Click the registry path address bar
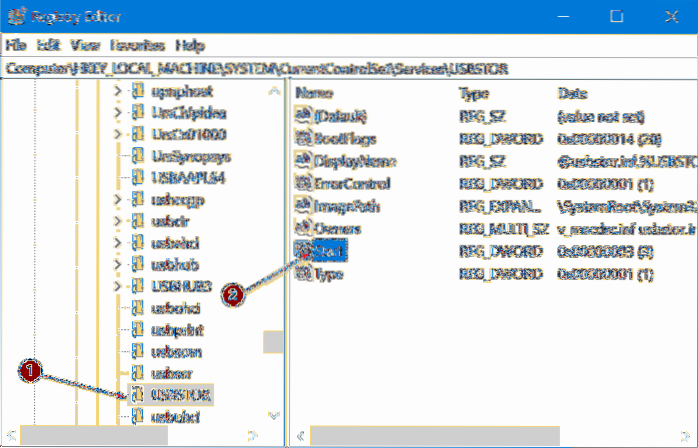698x448 pixels. coord(349,69)
